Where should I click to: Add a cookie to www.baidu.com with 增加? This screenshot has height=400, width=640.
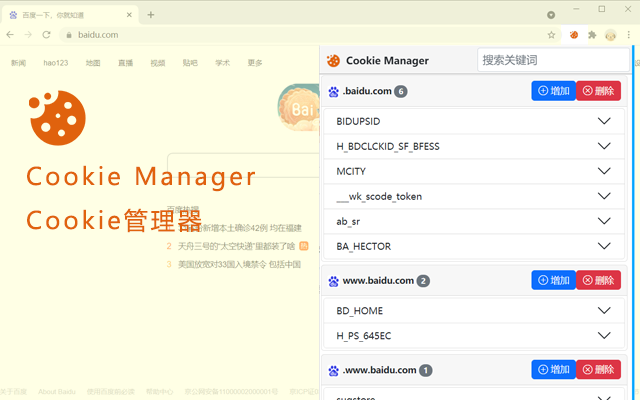[553, 280]
